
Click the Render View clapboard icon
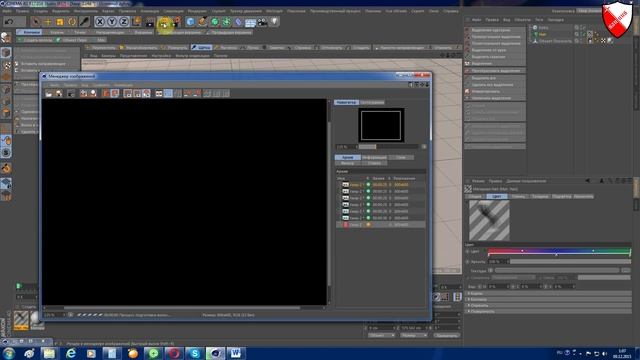pyautogui.click(x=150, y=22)
